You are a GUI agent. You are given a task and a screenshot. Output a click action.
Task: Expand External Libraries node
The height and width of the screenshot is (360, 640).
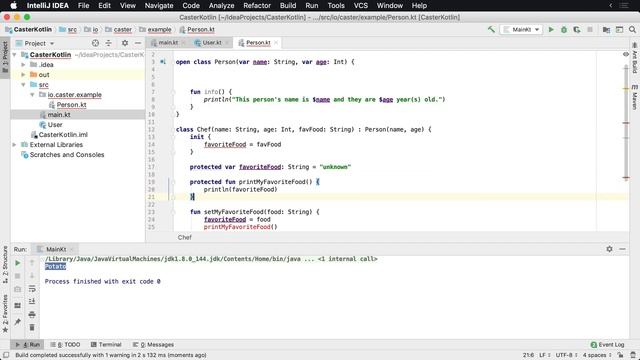pos(15,144)
